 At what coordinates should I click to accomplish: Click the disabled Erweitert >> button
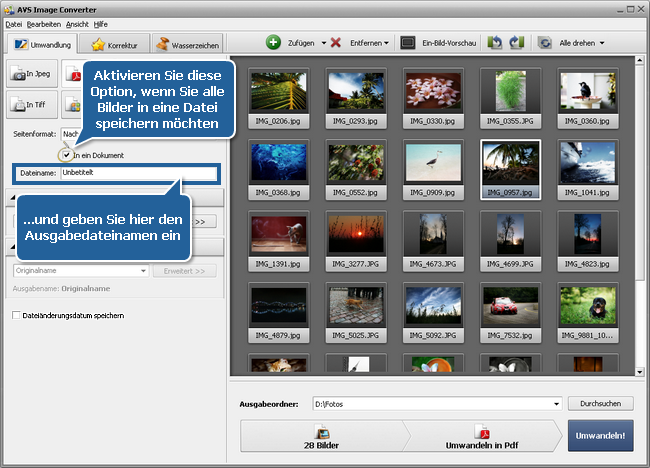pyautogui.click(x=184, y=271)
